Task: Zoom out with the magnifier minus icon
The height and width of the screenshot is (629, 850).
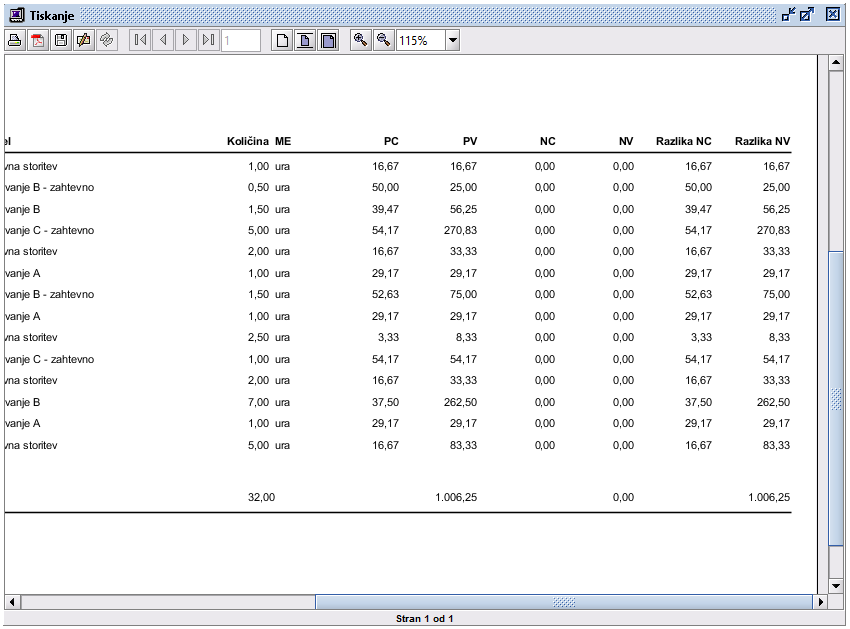Action: [383, 40]
